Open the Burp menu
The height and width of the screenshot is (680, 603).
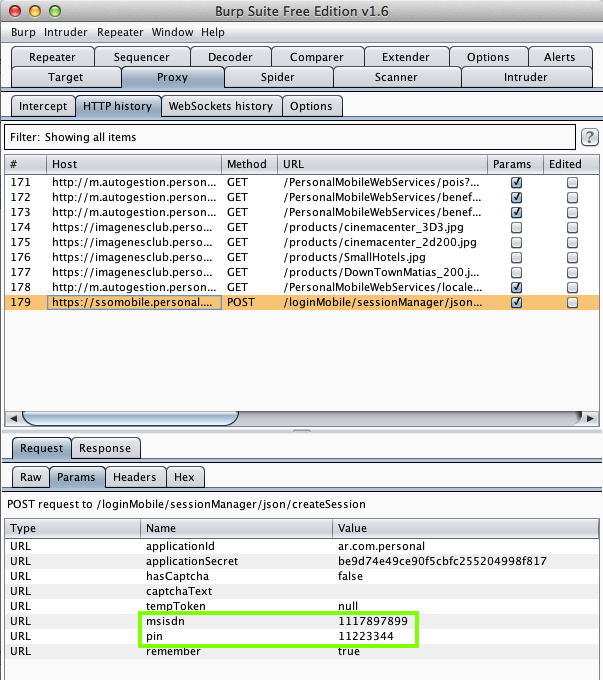[23, 33]
